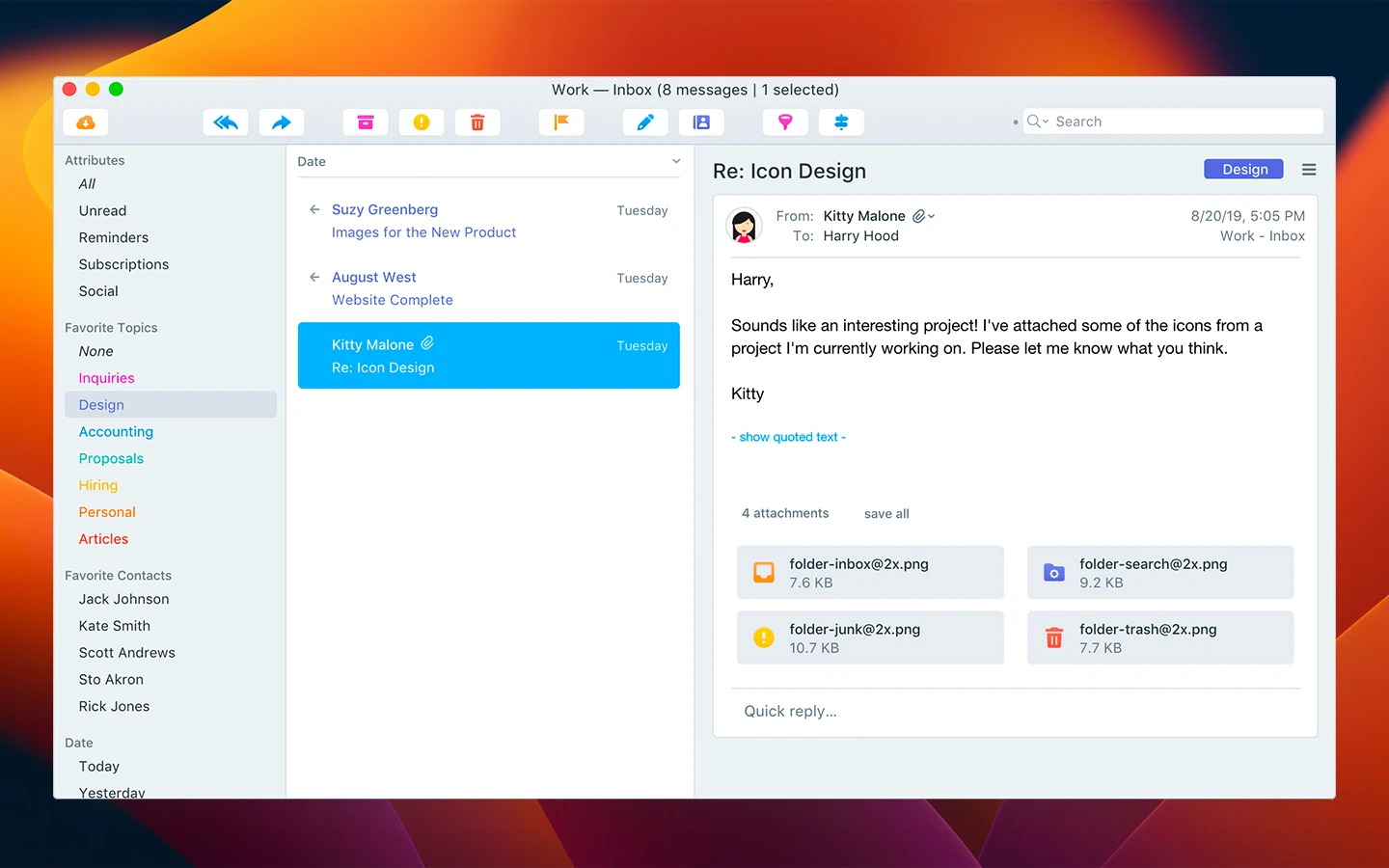Click save all attachments
Viewport: 1389px width, 868px height.
(886, 514)
